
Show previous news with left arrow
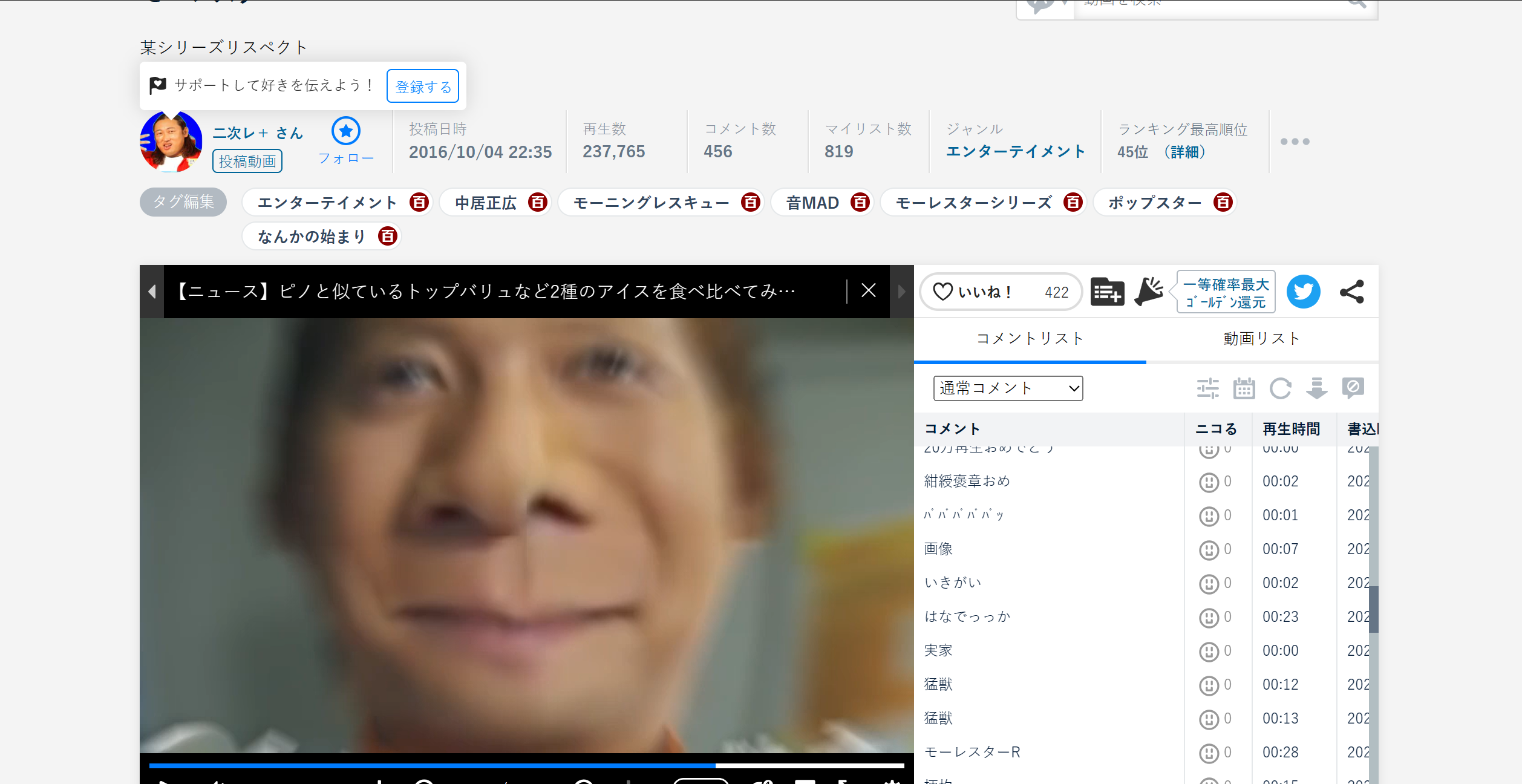[x=152, y=292]
